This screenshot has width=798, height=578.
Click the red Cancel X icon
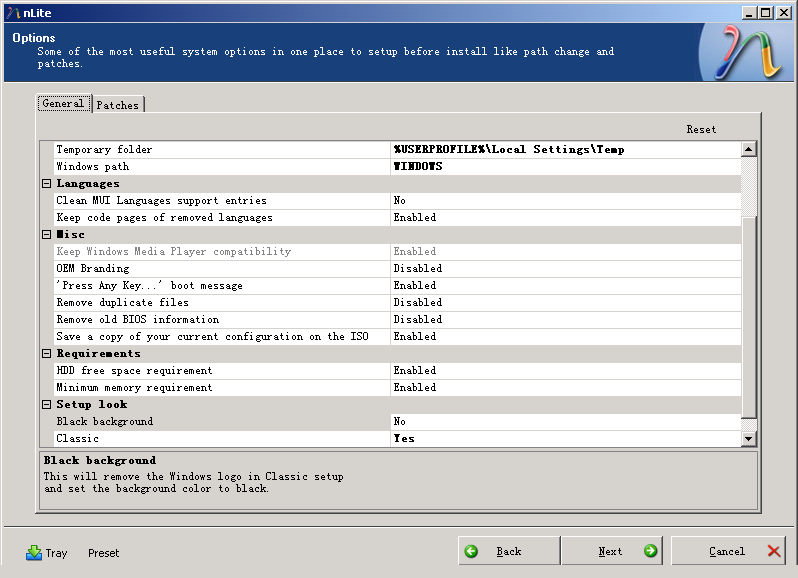774,551
